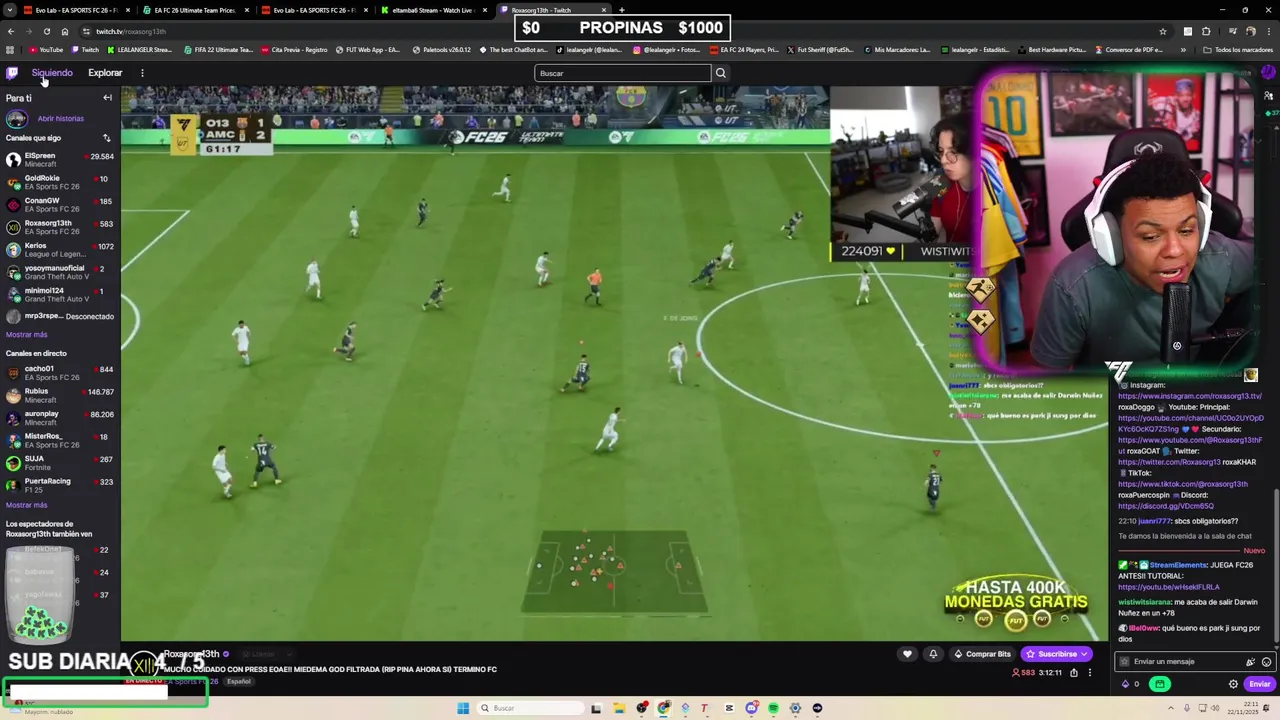The width and height of the screenshot is (1280, 720).
Task: Bookmark this page with the star
Action: pyautogui.click(x=1162, y=31)
